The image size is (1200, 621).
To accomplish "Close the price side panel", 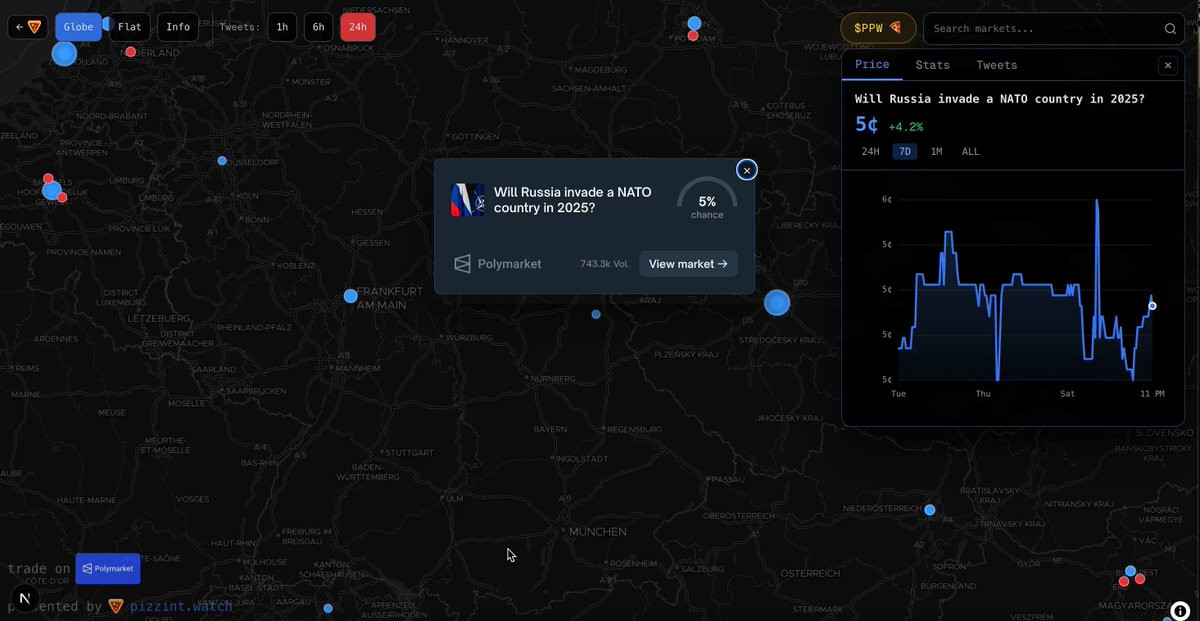I will point(1167,65).
